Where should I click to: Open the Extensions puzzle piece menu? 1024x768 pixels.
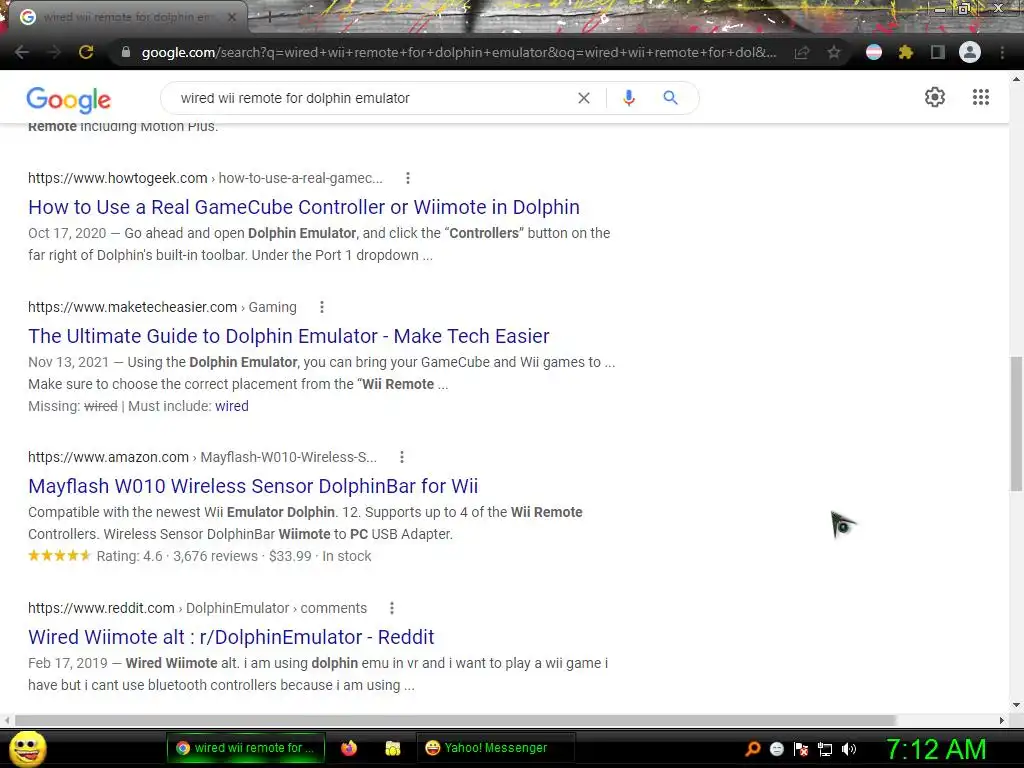[x=906, y=52]
